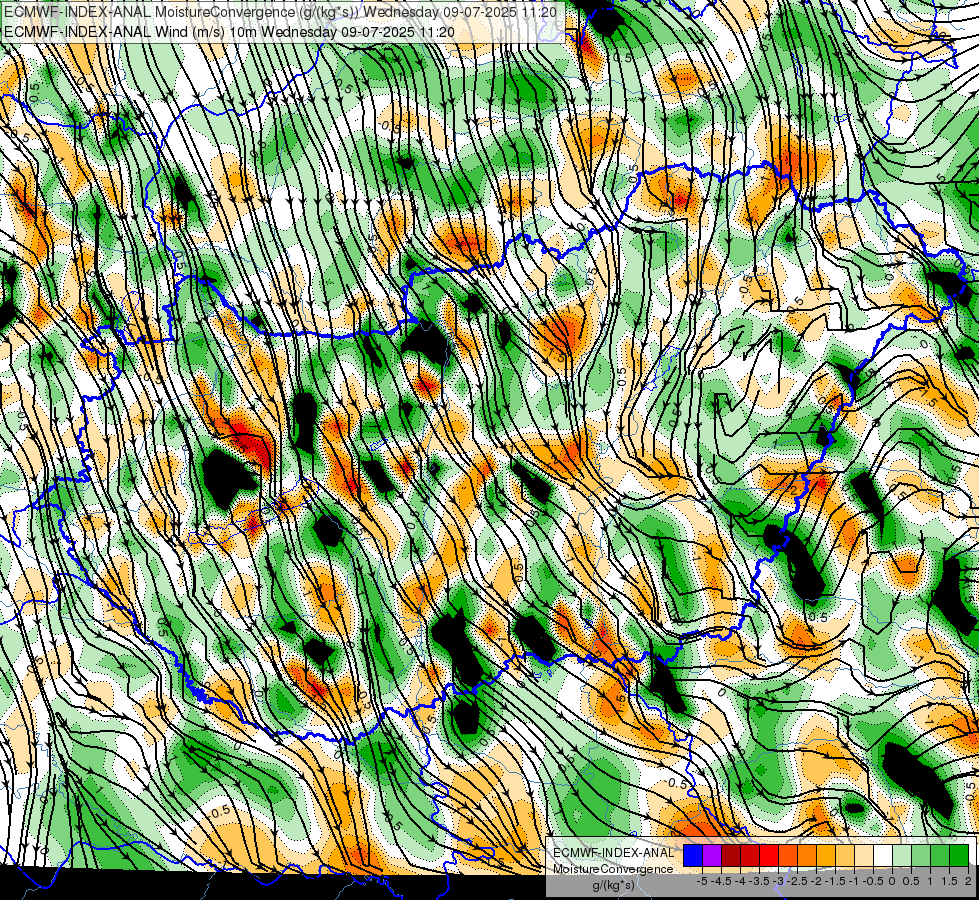Select the darkest green swatch, 1.5 to 2
Viewport: 979px width, 900px height.
click(x=959, y=856)
